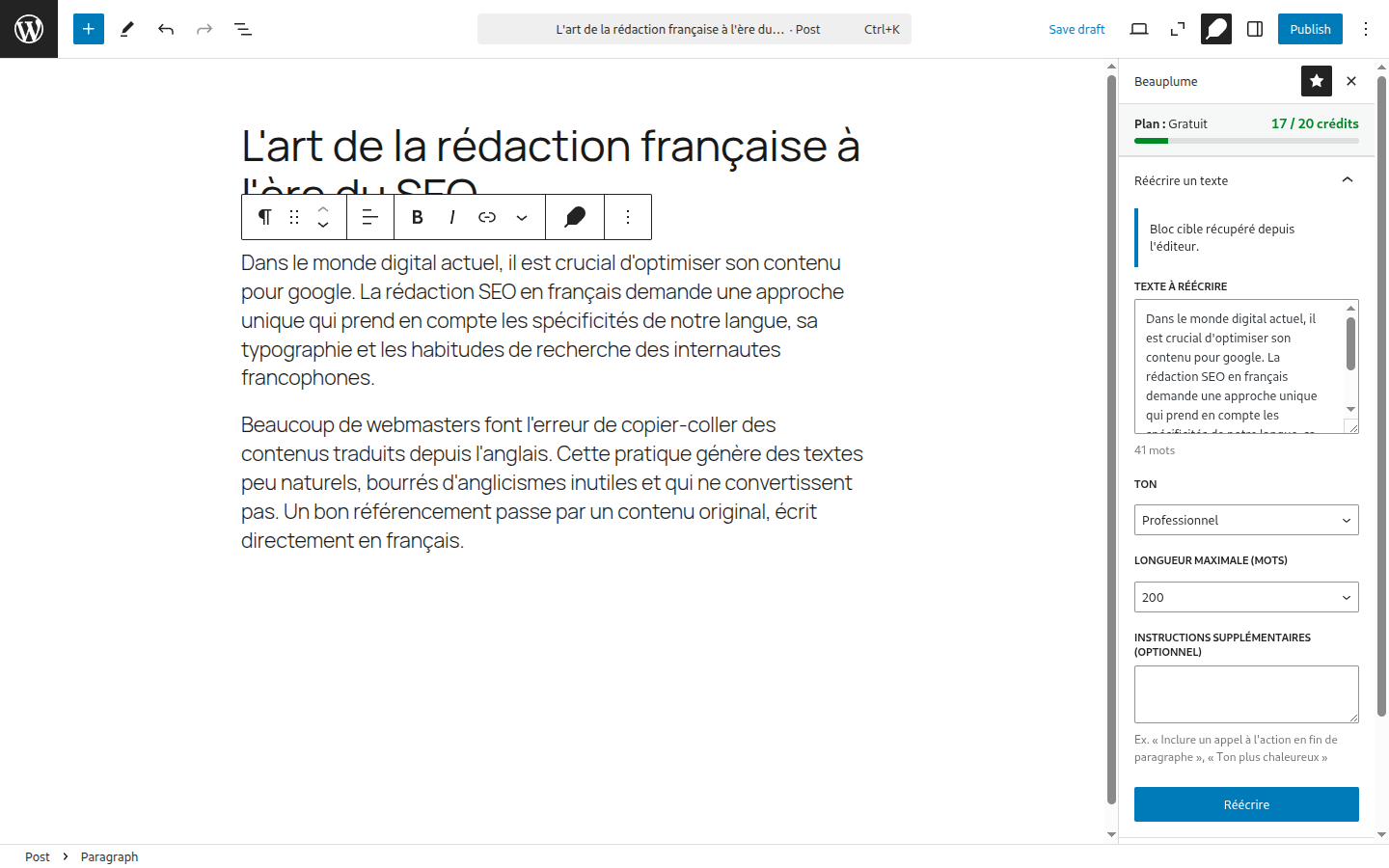
Task: Open block options three-dots menu
Action: pyautogui.click(x=628, y=217)
